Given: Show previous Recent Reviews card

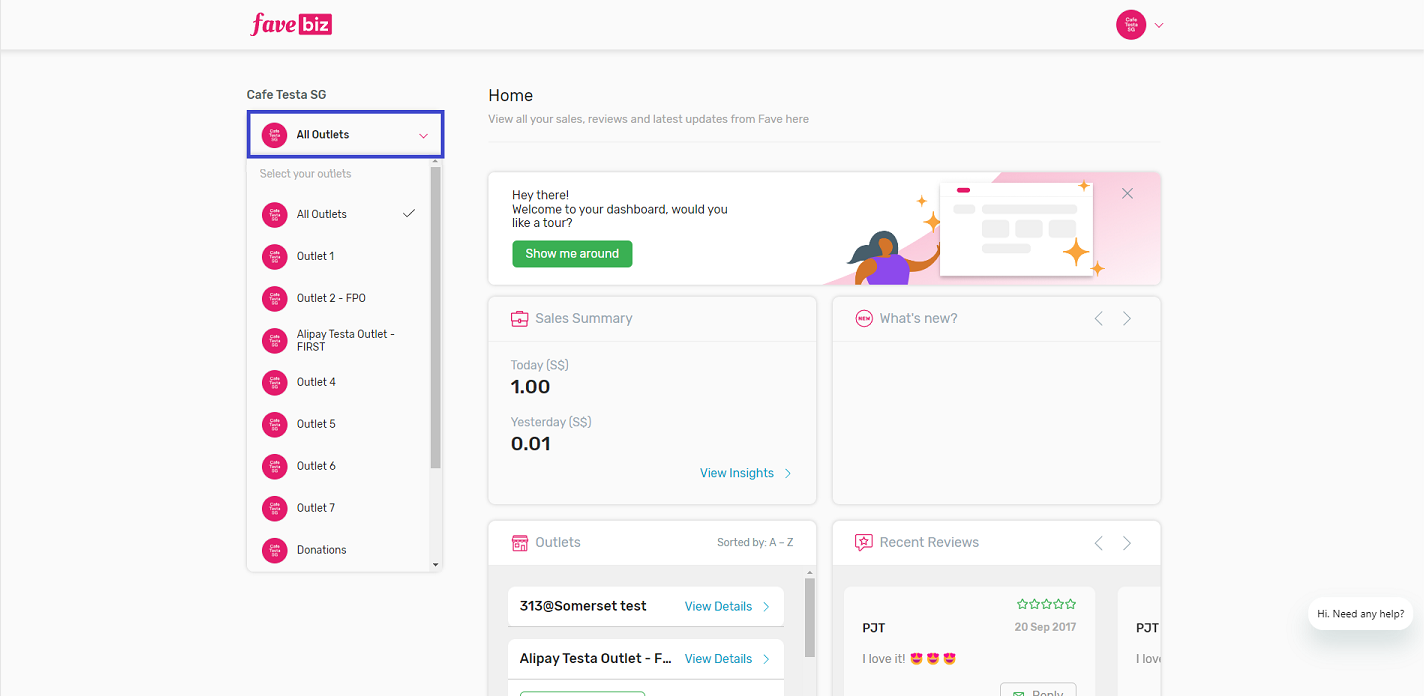Looking at the screenshot, I should pos(1099,542).
